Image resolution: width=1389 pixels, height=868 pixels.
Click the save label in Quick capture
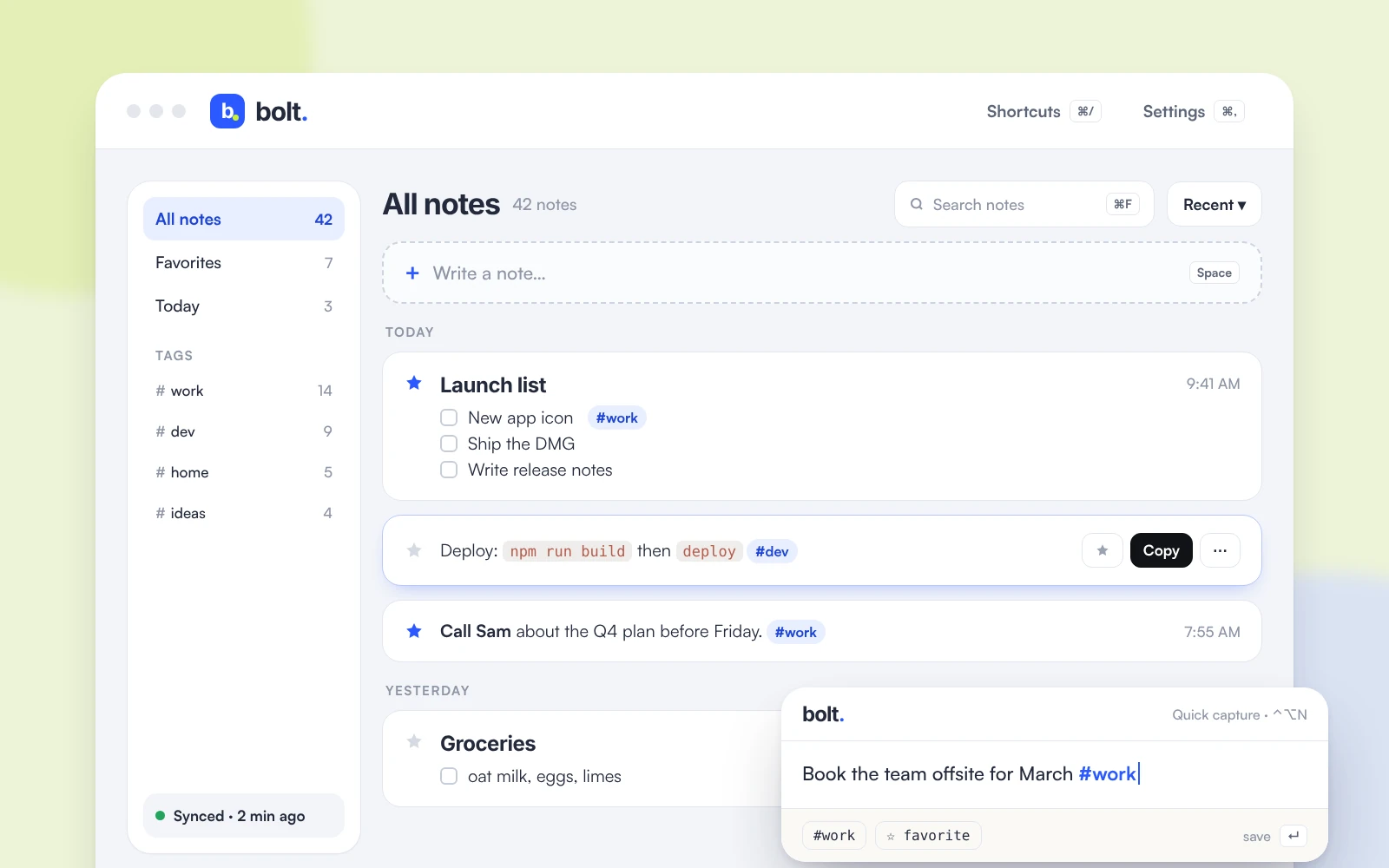pyautogui.click(x=1256, y=837)
